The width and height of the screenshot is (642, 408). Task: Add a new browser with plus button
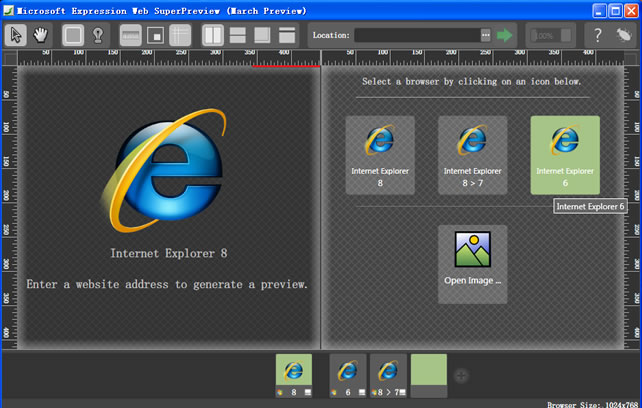(461, 376)
